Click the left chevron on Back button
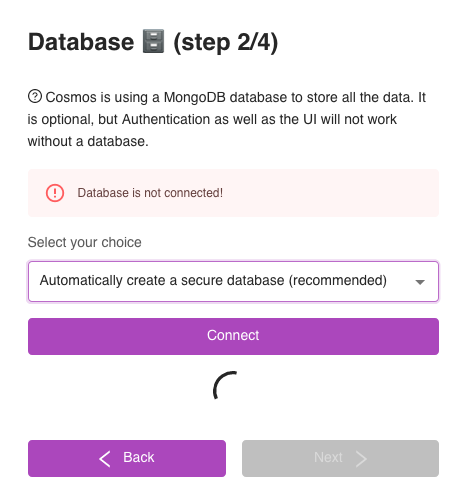Image resolution: width=469 pixels, height=504 pixels. pyautogui.click(x=105, y=459)
